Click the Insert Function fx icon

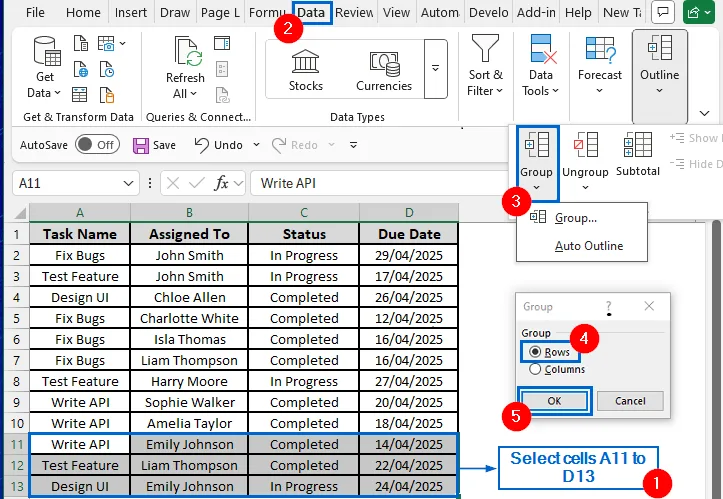[x=221, y=183]
